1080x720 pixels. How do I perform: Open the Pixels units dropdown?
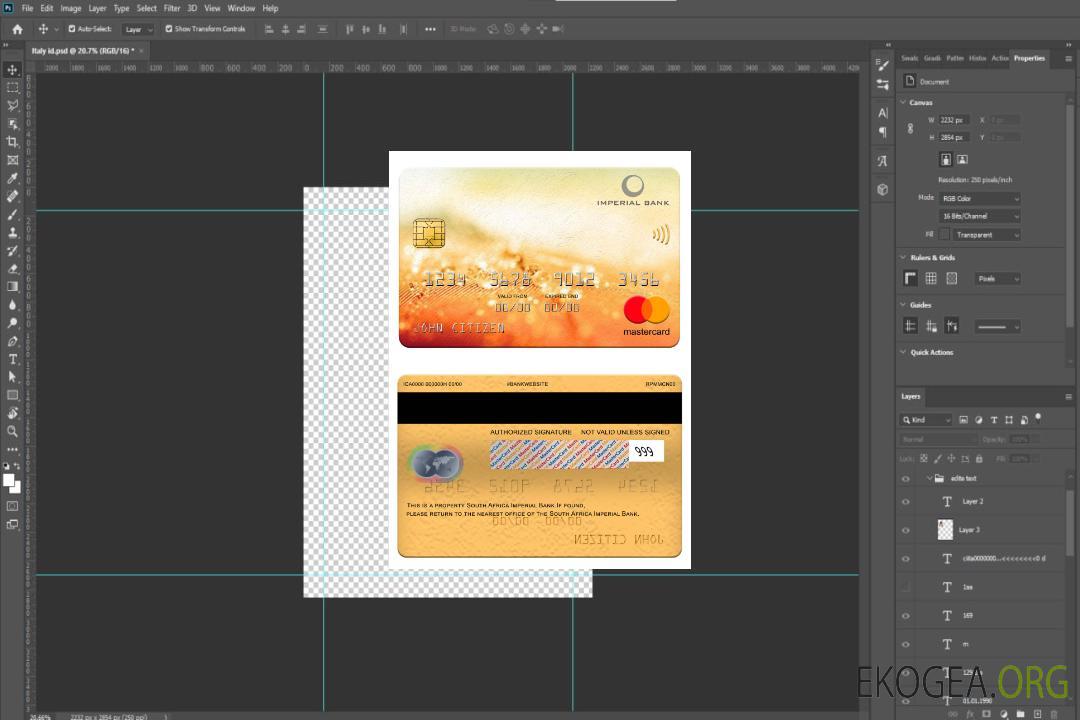(x=998, y=278)
